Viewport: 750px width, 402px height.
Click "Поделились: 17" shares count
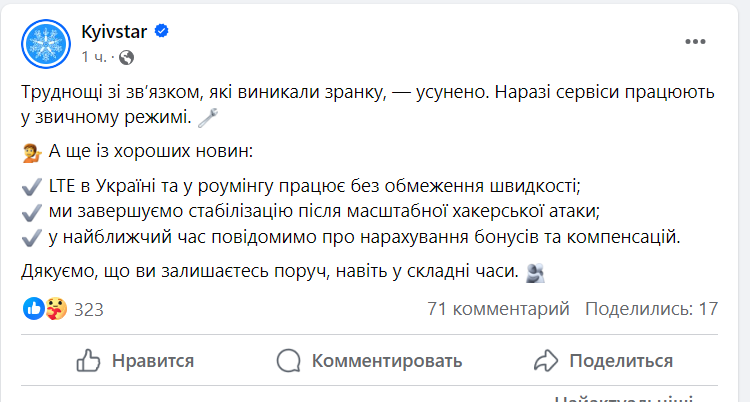(x=651, y=309)
